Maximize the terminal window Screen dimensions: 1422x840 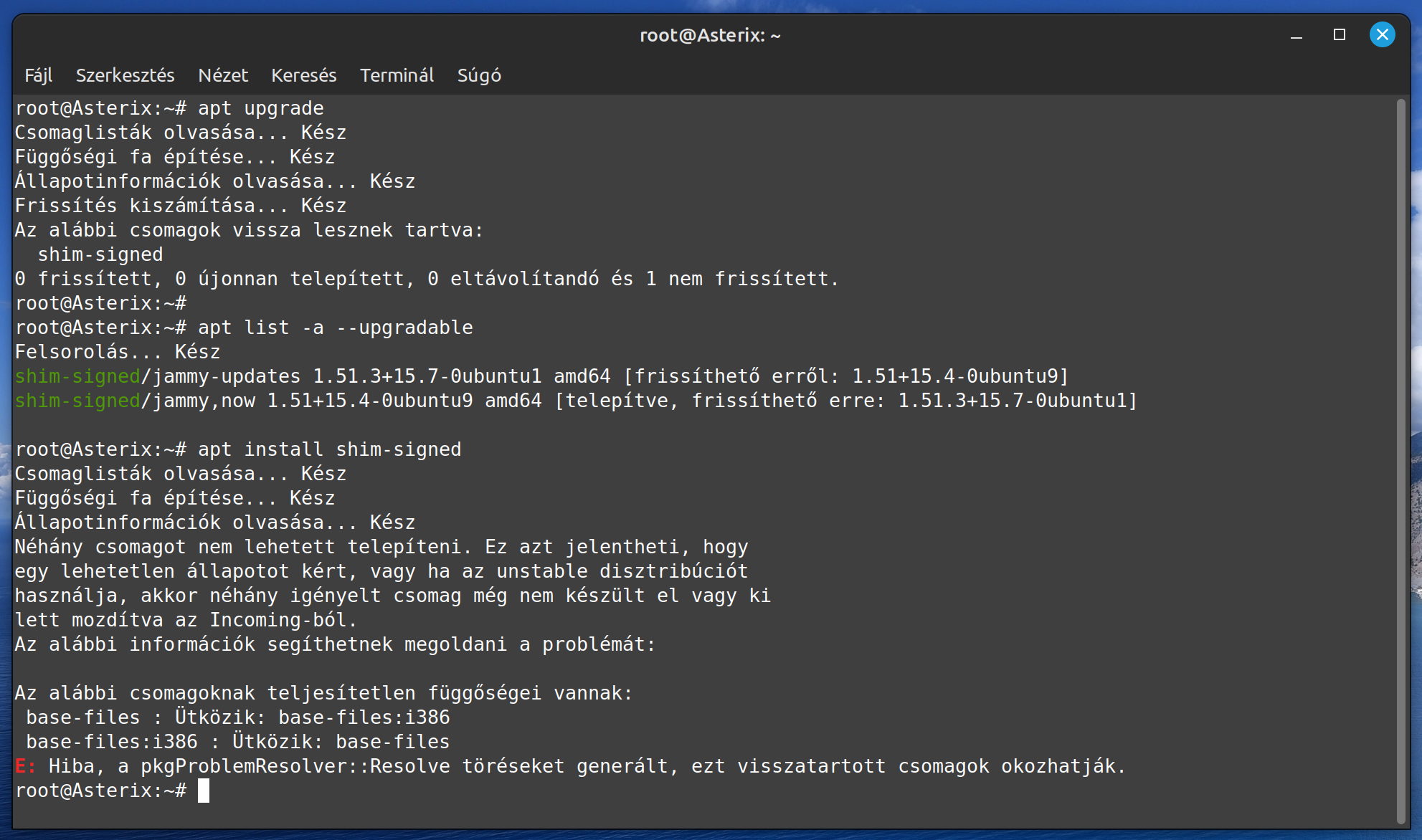(1340, 35)
